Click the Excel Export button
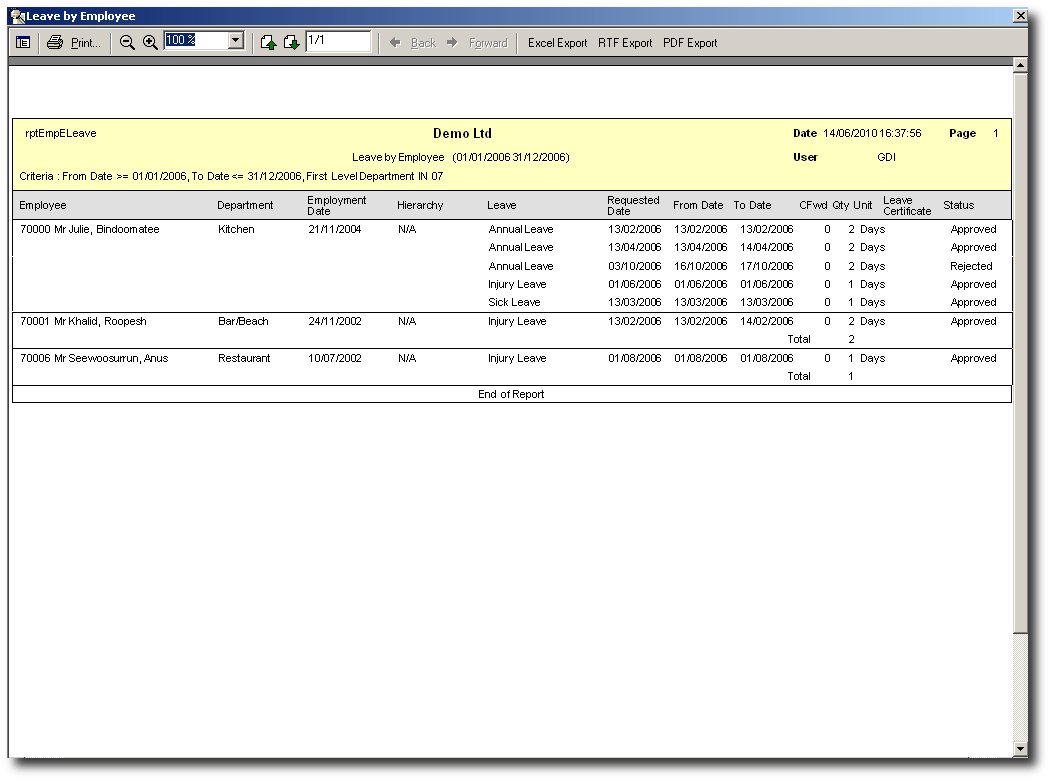Screen dimensions: 1051x781 click(557, 43)
